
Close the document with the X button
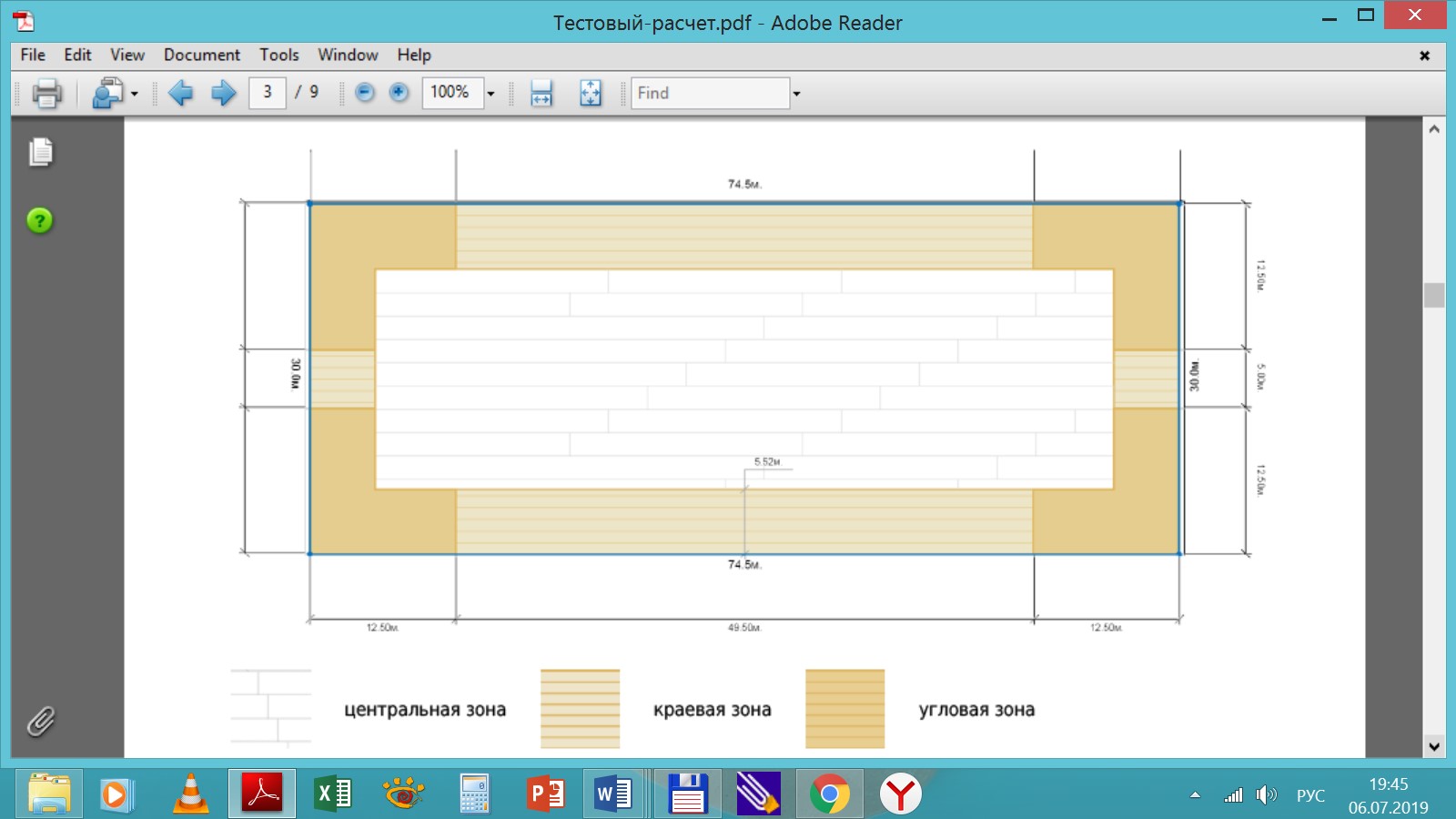pyautogui.click(x=1424, y=56)
